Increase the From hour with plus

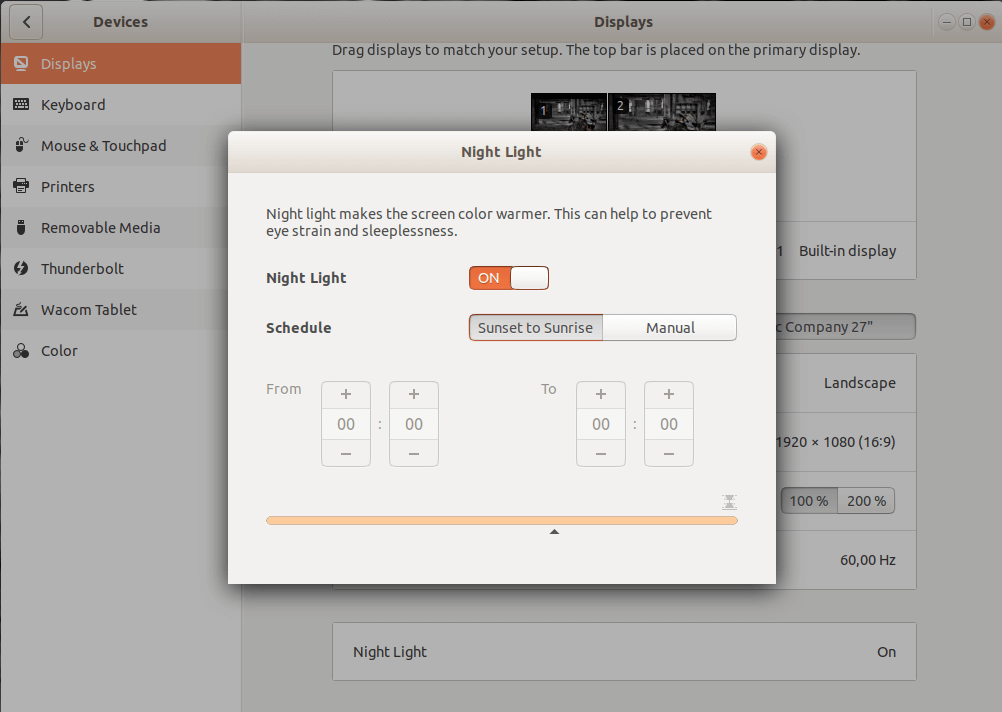[346, 394]
